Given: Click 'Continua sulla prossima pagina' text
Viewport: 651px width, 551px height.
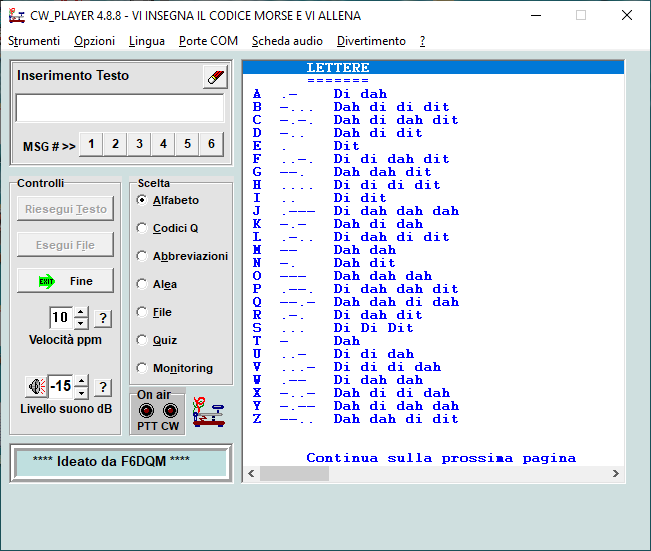Looking at the screenshot, I should click(441, 458).
